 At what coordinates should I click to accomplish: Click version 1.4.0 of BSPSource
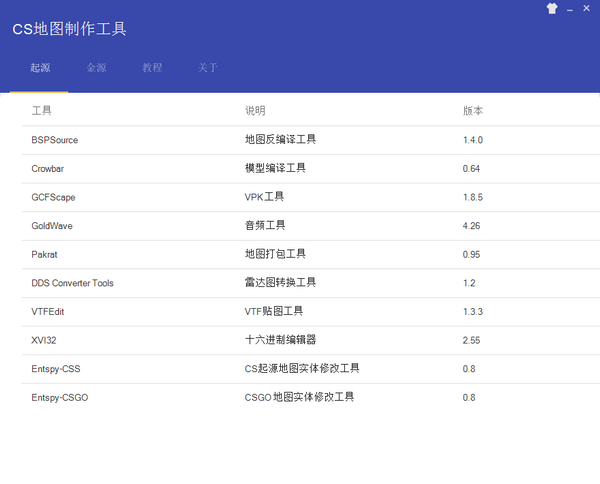point(473,140)
